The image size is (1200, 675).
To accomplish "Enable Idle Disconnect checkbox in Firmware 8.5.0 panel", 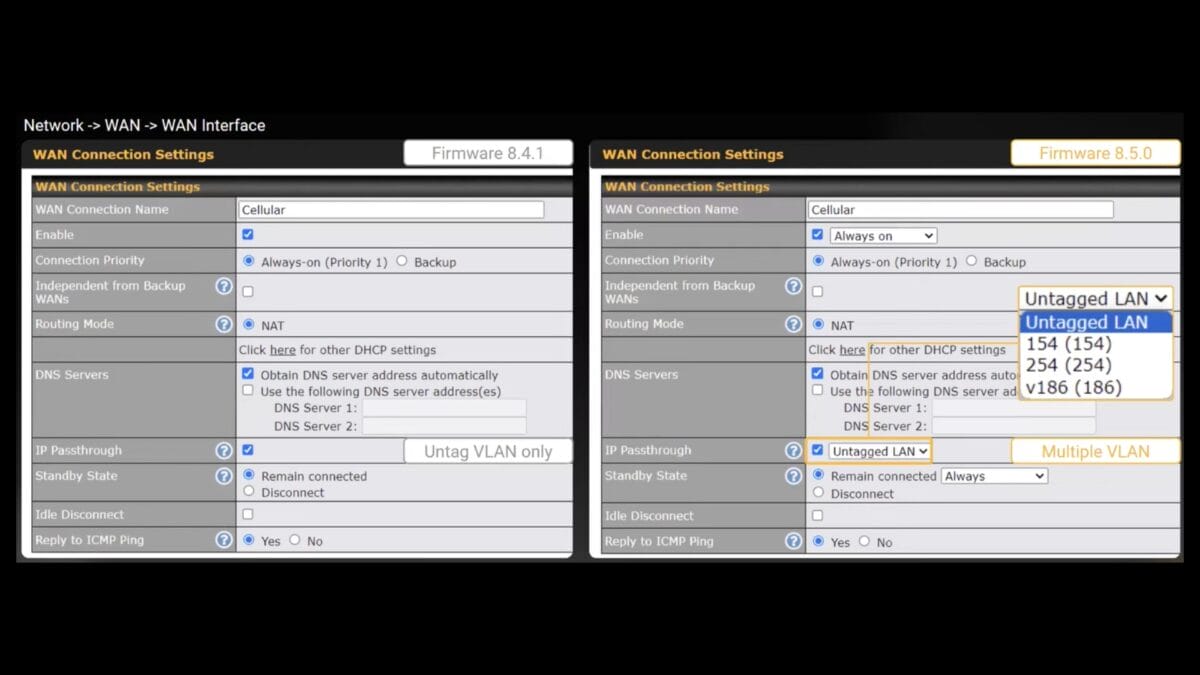I will [817, 515].
